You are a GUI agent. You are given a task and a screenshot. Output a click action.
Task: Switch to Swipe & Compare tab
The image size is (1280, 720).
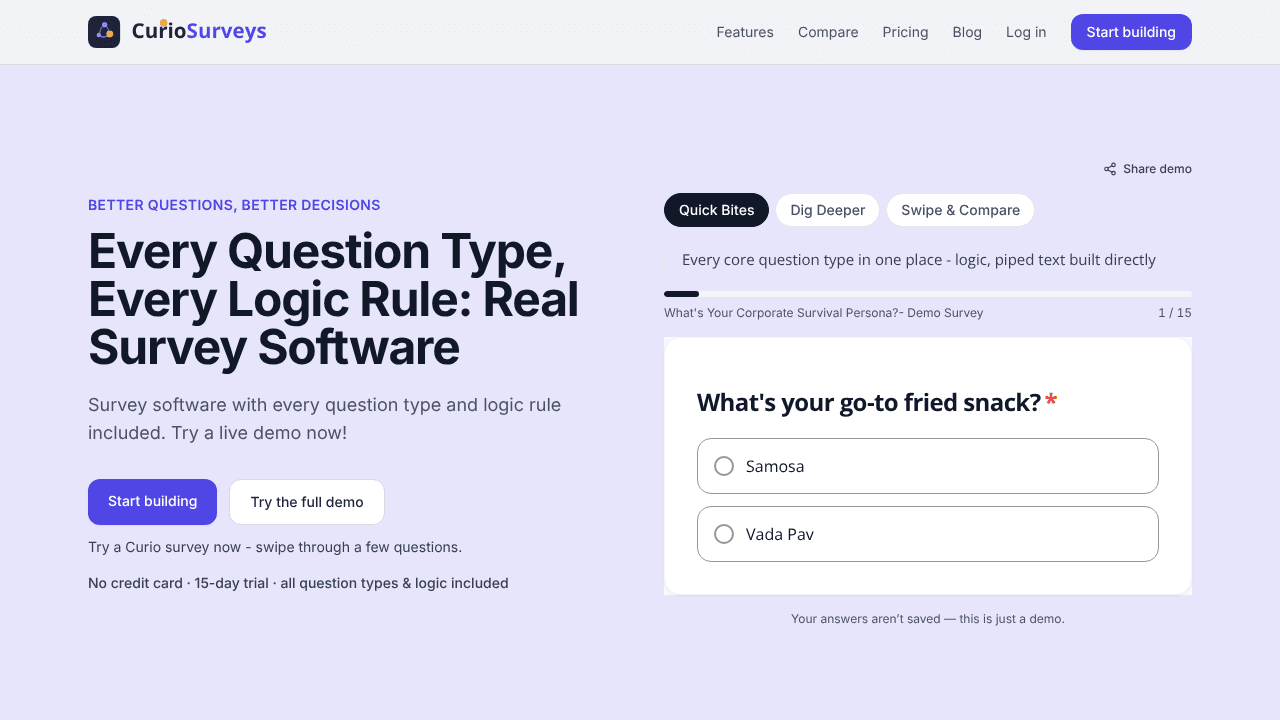[960, 210]
